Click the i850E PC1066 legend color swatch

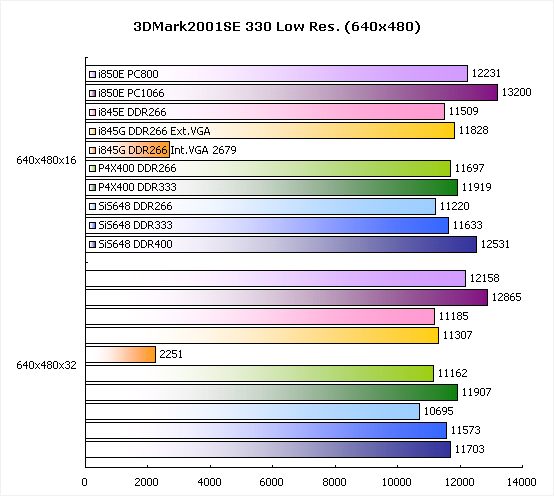pos(93,93)
